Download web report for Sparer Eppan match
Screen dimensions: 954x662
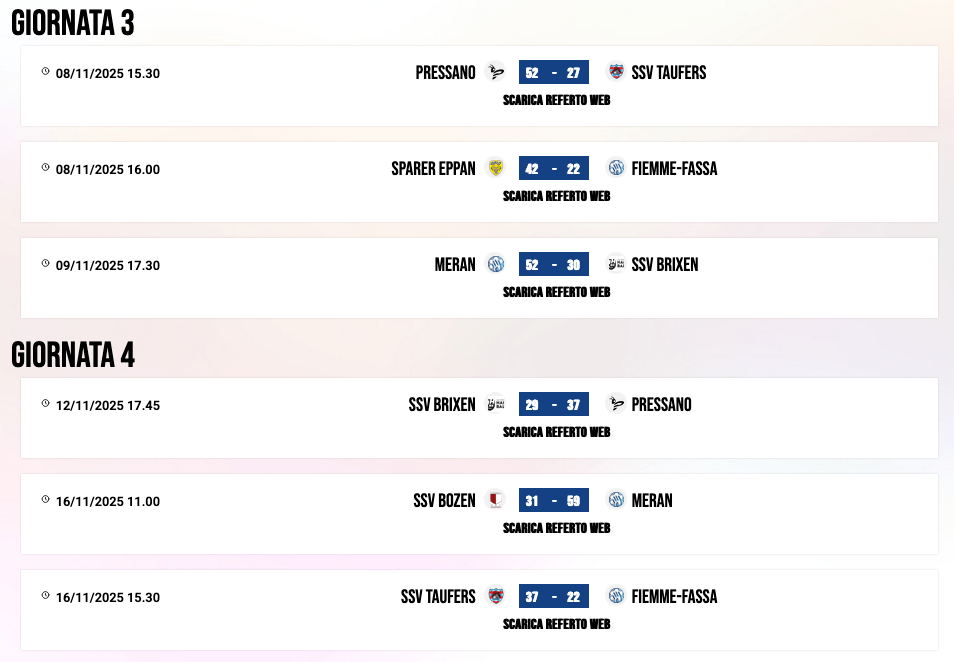[x=556, y=196]
